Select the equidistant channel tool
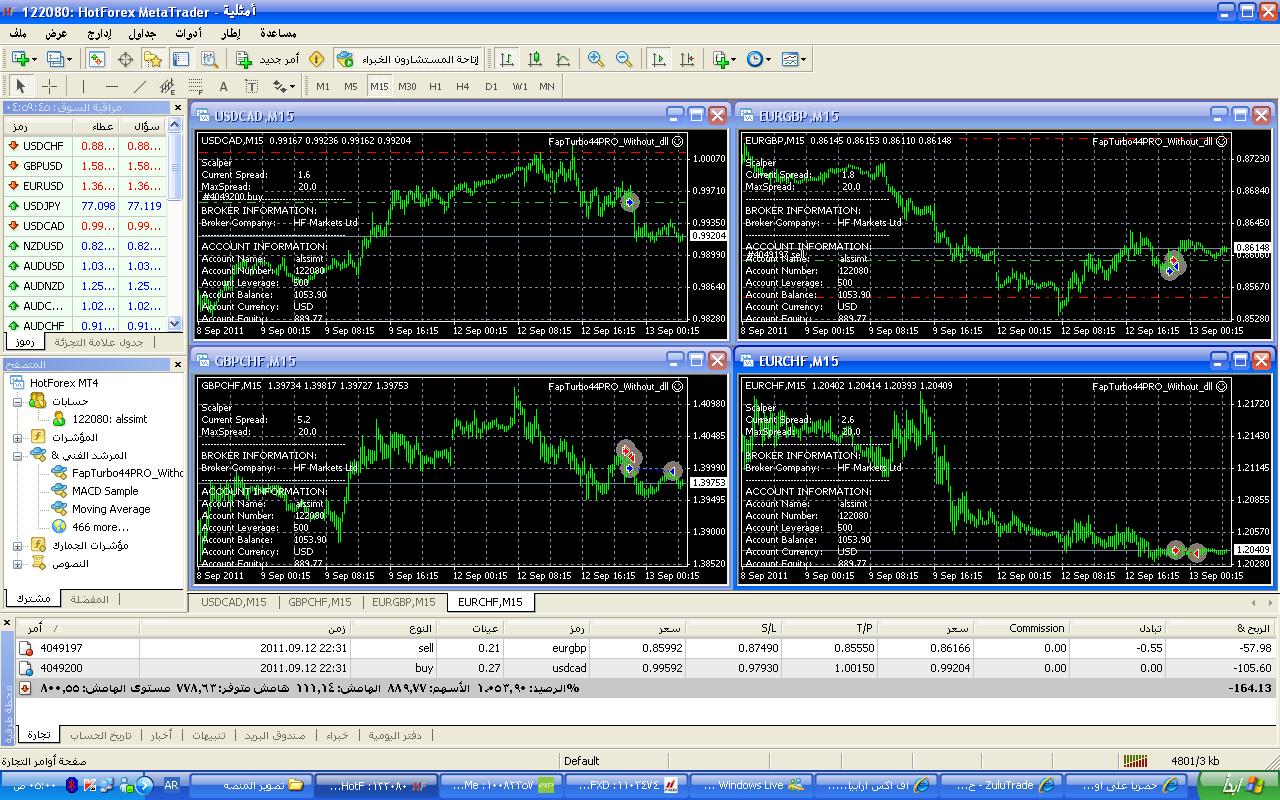Screen dimensions: 1280x800 (167, 86)
